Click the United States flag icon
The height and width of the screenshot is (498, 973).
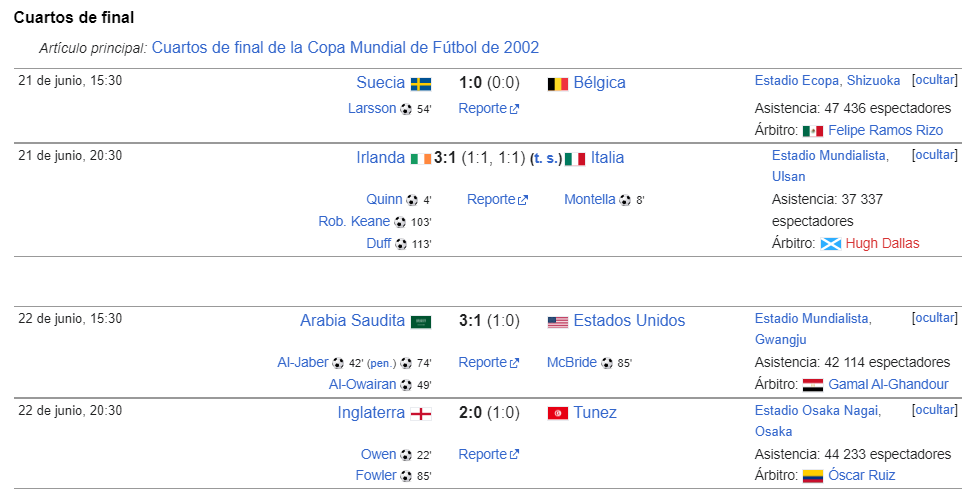tap(558, 322)
